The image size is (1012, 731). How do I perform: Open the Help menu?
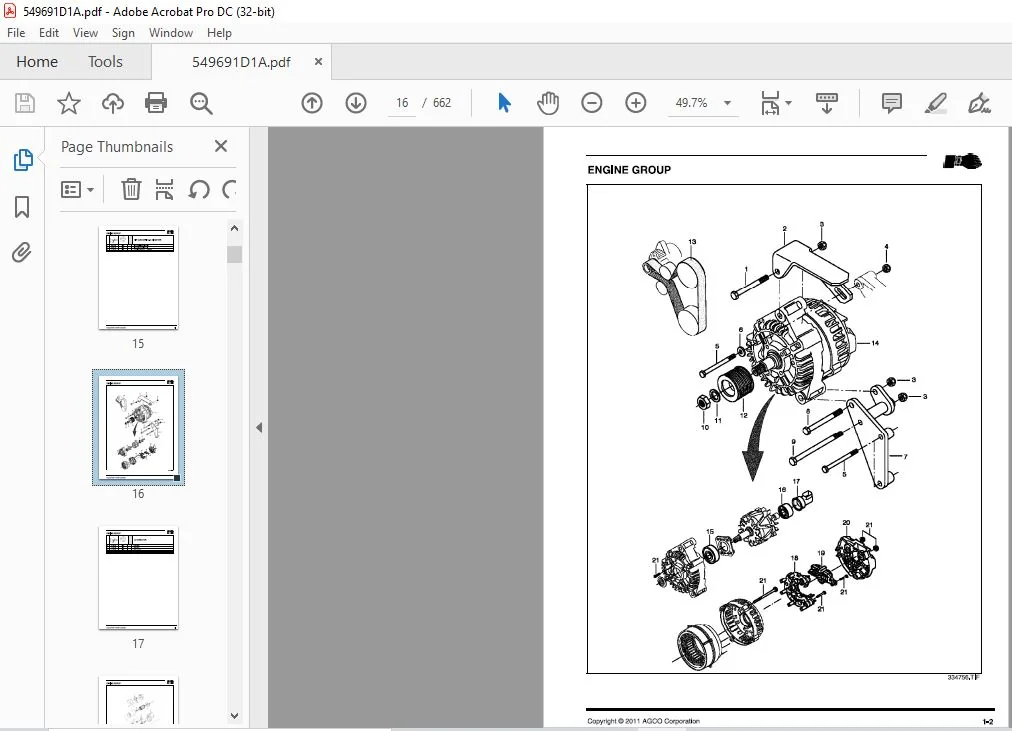[x=219, y=33]
